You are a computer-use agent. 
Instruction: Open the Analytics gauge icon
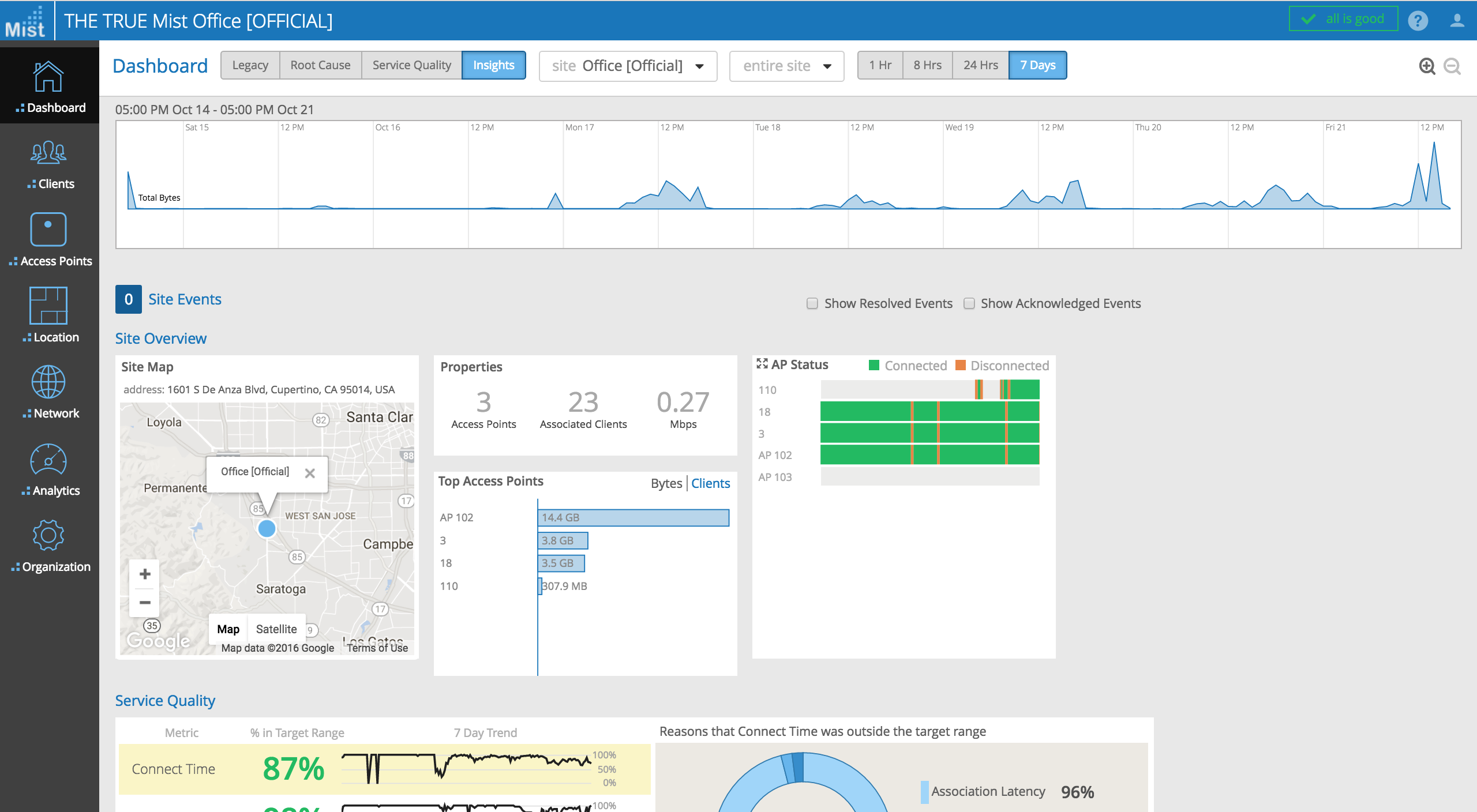[49, 460]
